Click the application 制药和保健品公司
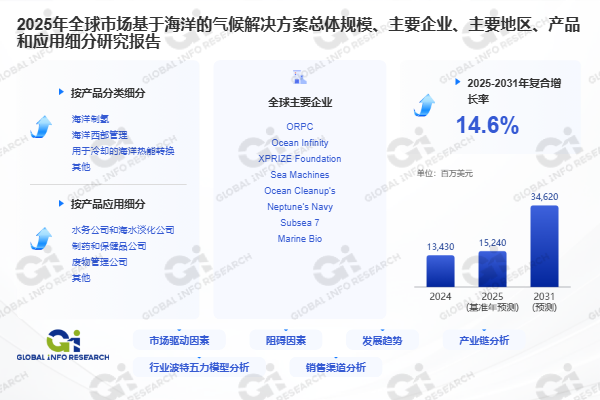Image resolution: width=600 pixels, height=400 pixels. pyautogui.click(x=109, y=246)
